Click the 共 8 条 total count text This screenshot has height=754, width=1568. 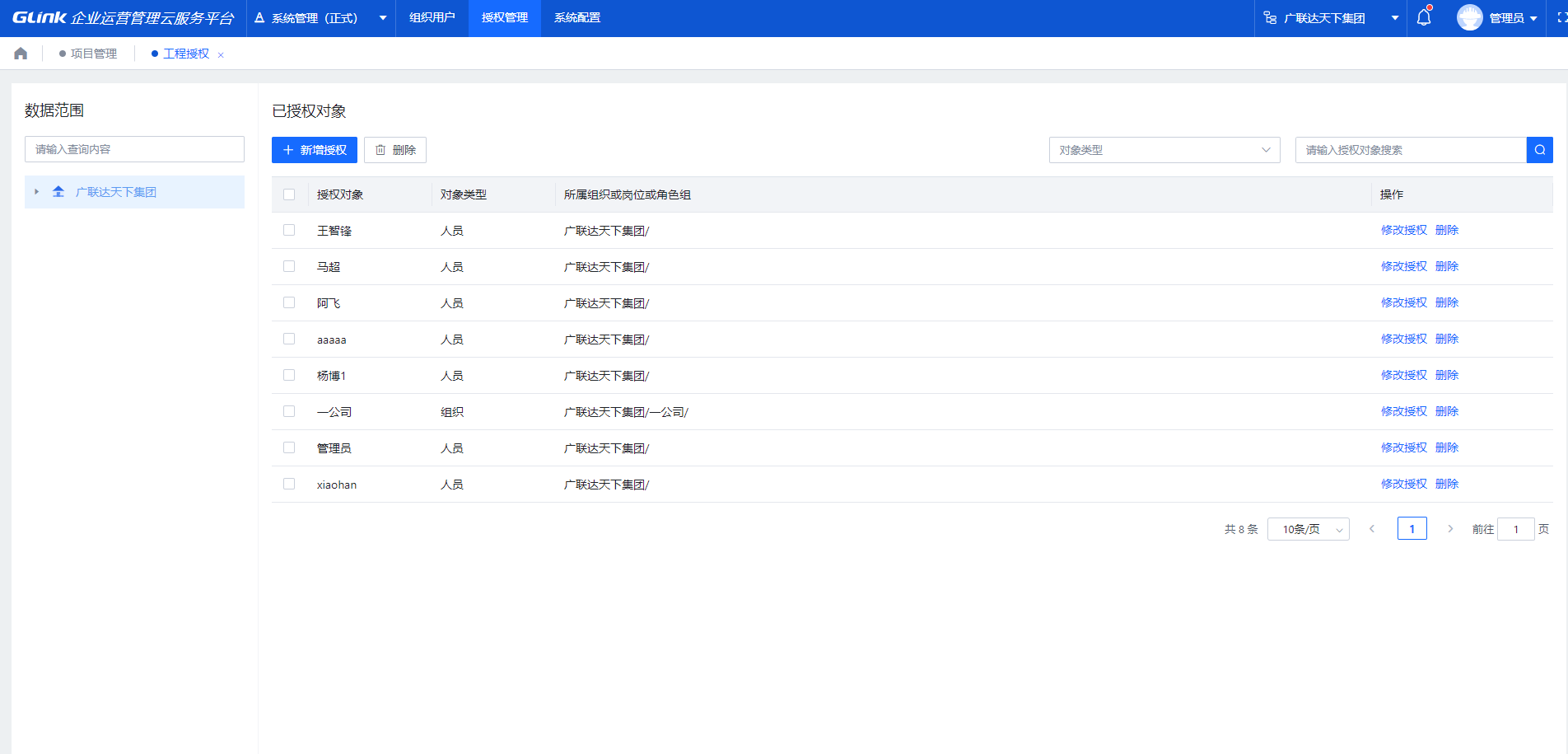point(1241,529)
